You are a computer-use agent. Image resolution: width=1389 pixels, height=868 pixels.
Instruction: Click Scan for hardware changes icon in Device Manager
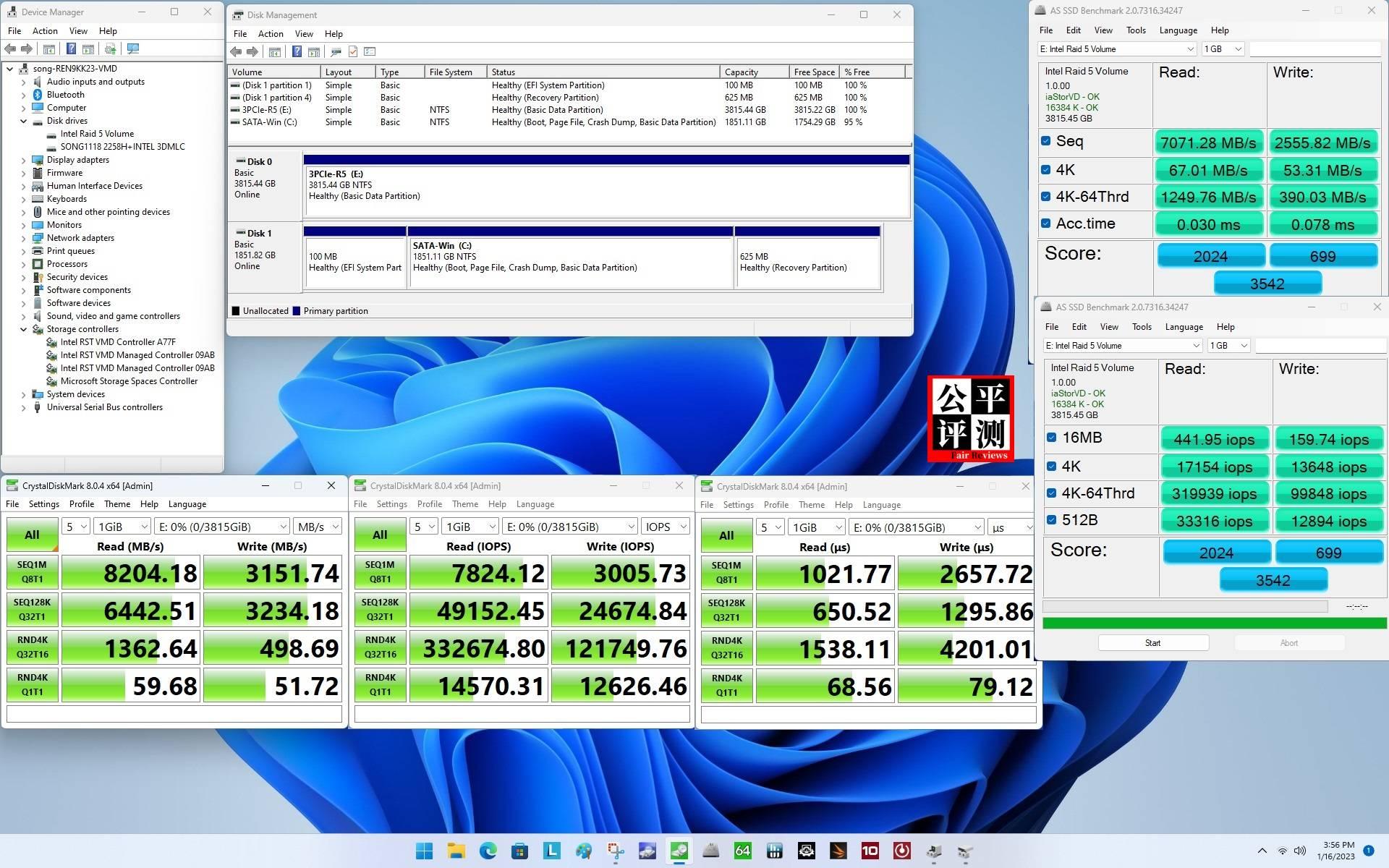(133, 48)
